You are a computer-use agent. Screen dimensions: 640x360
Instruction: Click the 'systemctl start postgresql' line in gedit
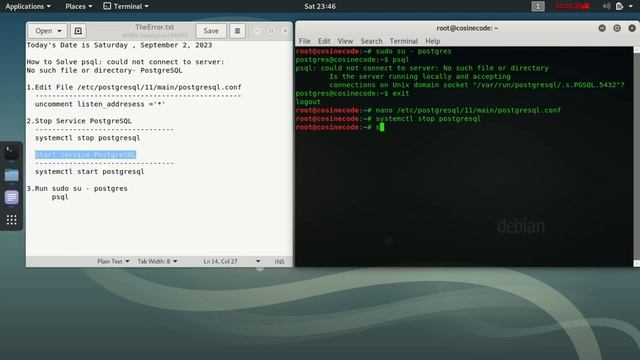tap(89, 172)
